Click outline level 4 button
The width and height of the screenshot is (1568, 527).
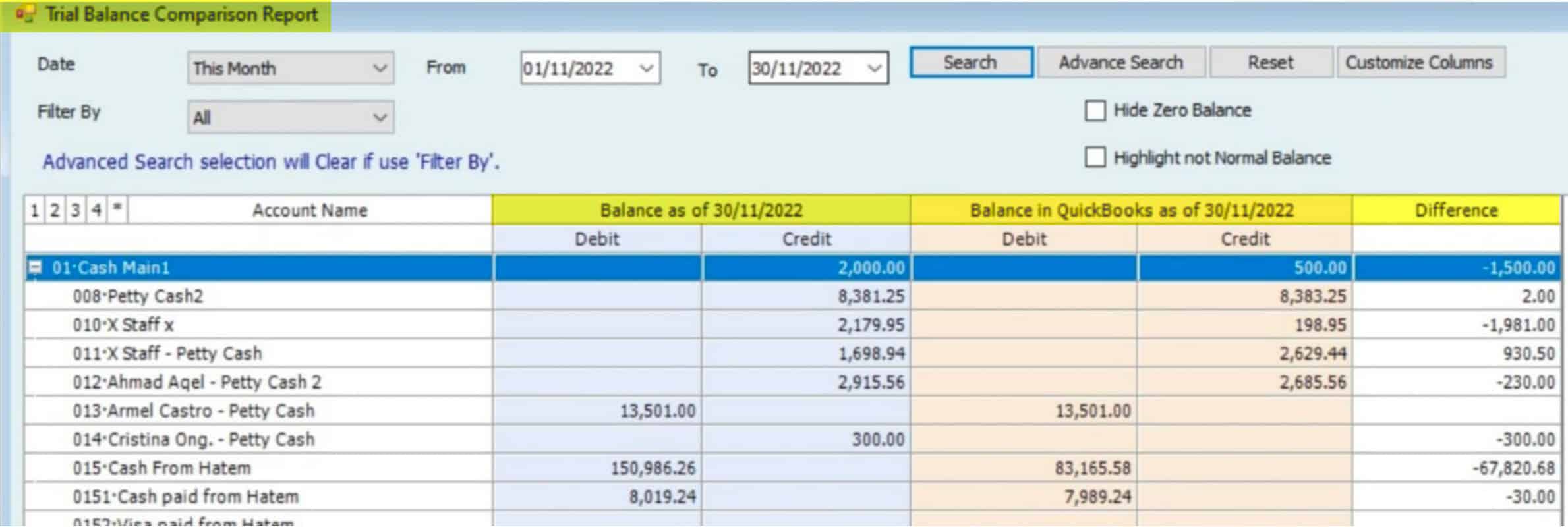click(96, 210)
